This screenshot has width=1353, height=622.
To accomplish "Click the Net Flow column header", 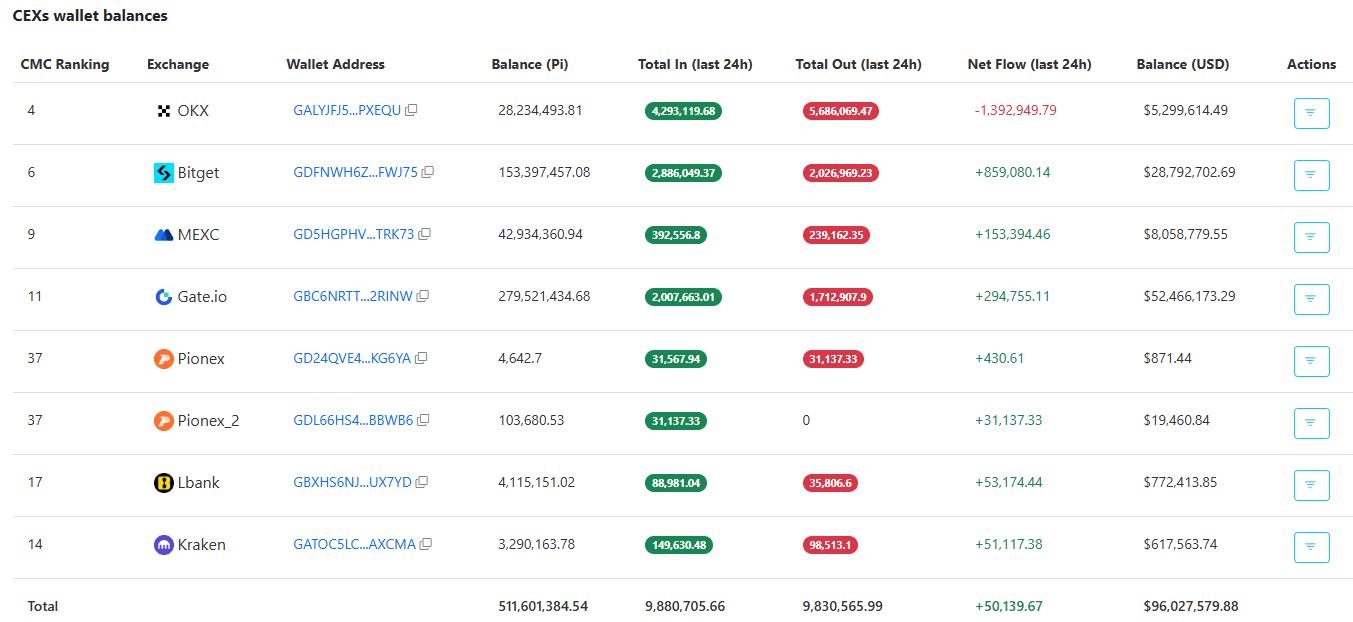I will (1029, 64).
